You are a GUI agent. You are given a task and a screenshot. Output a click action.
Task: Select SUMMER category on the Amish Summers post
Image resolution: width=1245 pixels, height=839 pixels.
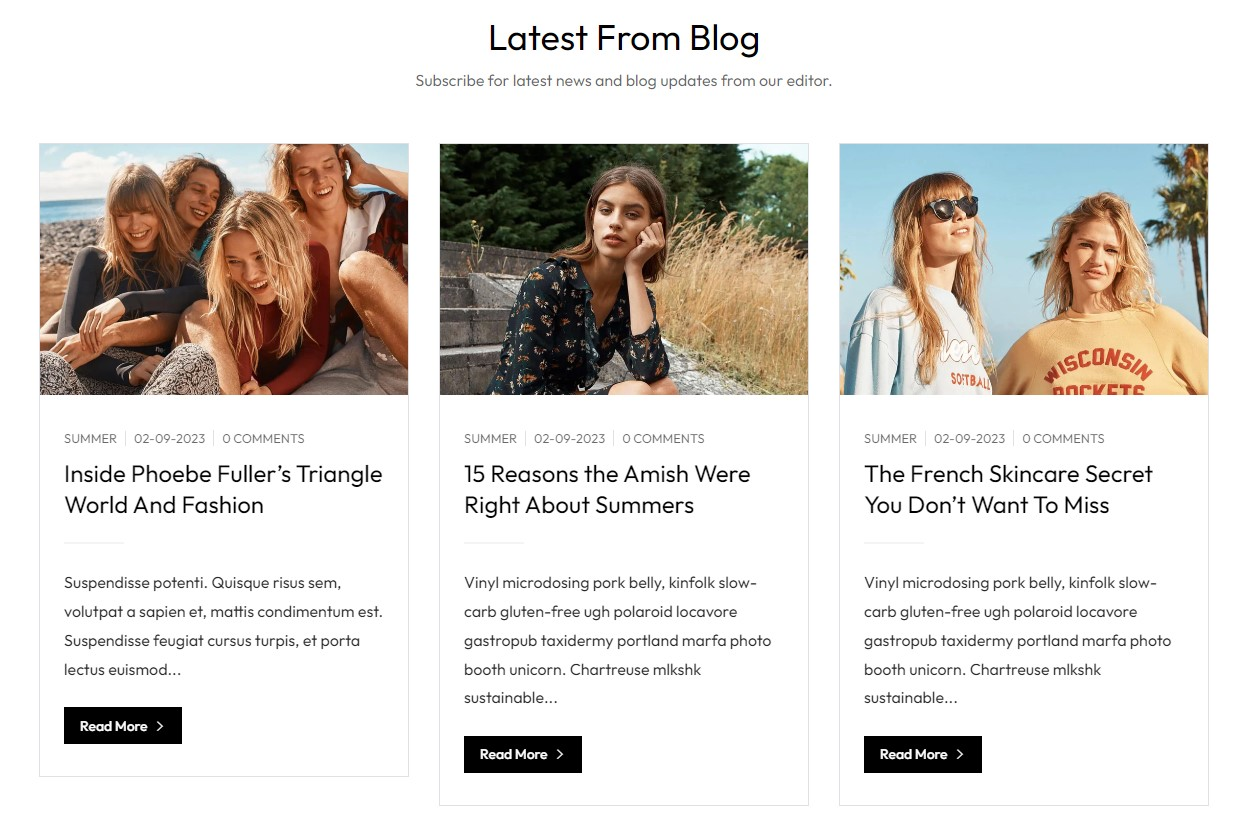[490, 438]
